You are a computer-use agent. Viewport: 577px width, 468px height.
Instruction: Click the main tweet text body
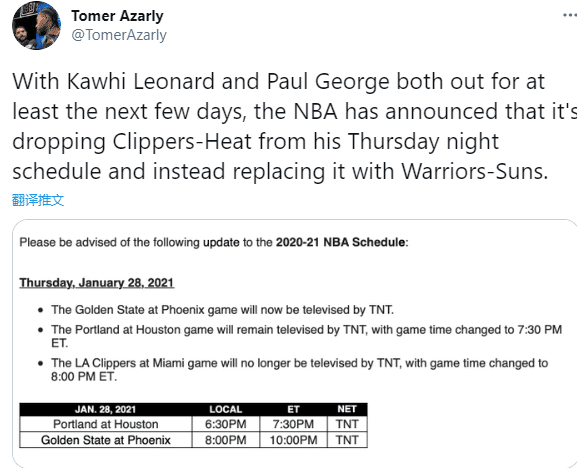tap(291, 126)
